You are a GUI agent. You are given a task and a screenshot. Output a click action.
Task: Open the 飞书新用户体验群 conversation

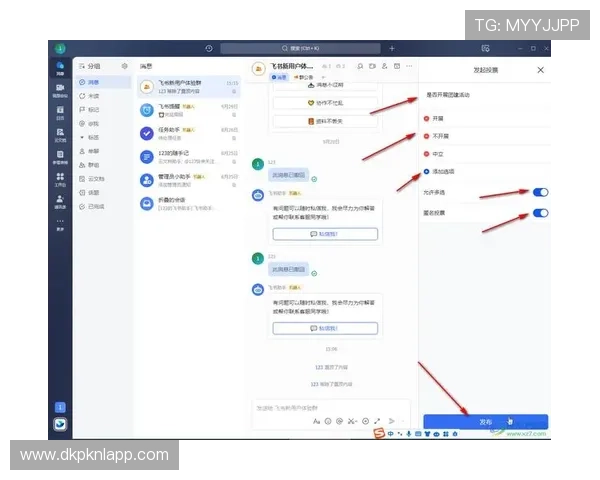pyautogui.click(x=189, y=87)
